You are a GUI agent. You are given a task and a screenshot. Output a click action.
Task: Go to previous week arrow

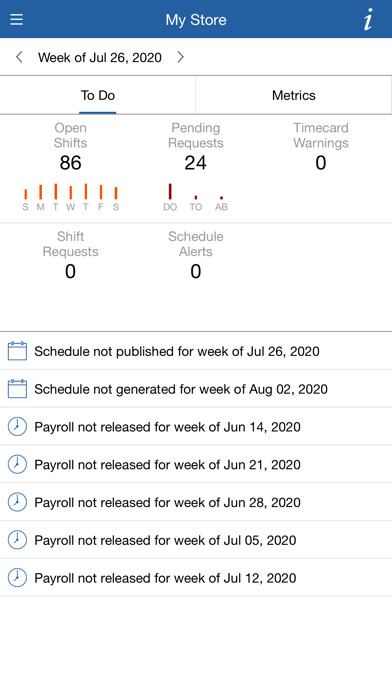coord(19,57)
